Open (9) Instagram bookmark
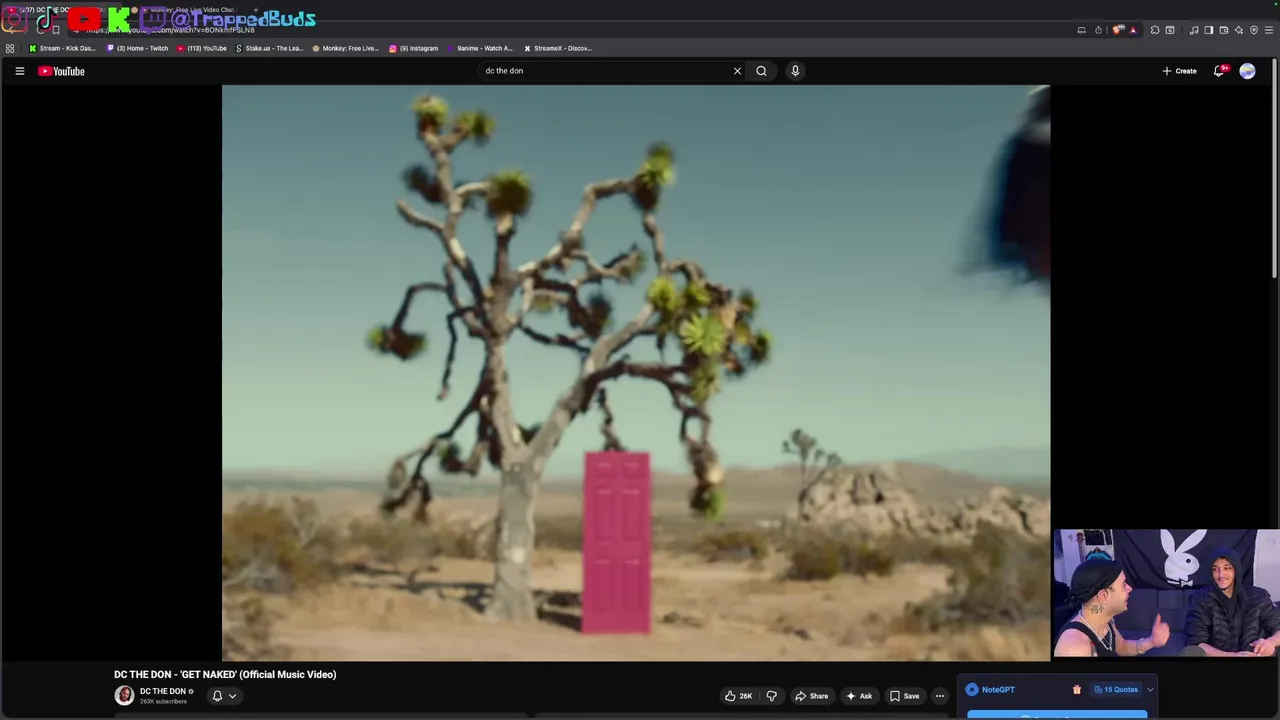This screenshot has width=1280, height=720. pos(414,48)
